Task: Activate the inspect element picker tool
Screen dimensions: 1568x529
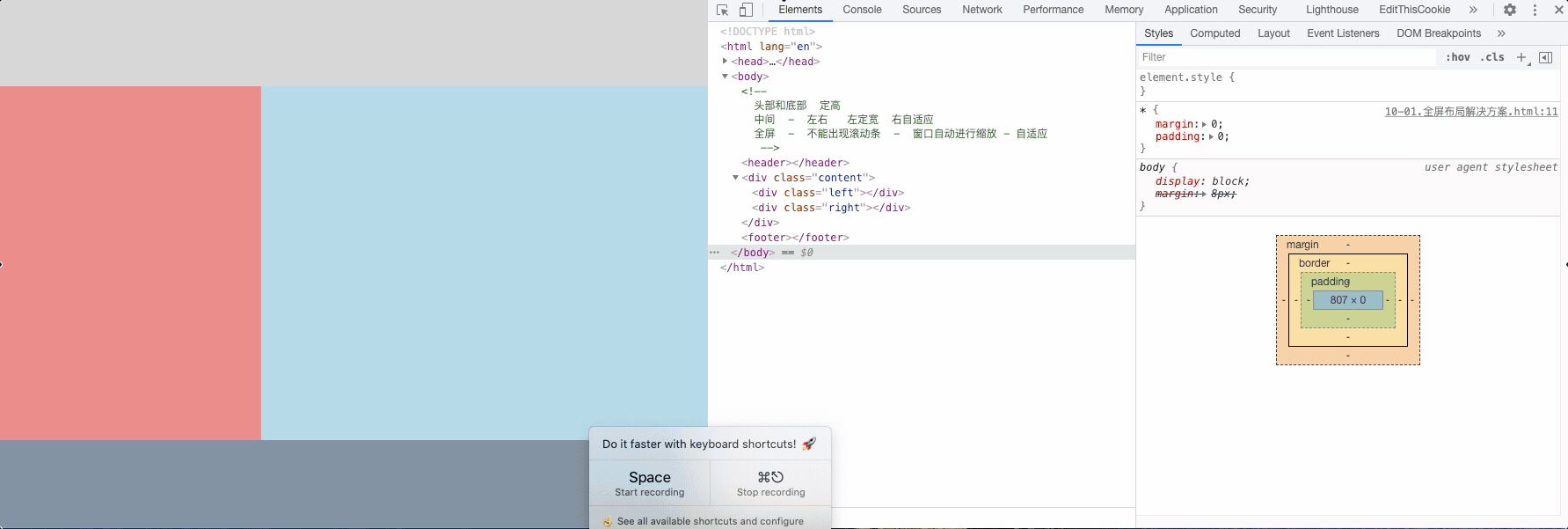Action: 722,10
